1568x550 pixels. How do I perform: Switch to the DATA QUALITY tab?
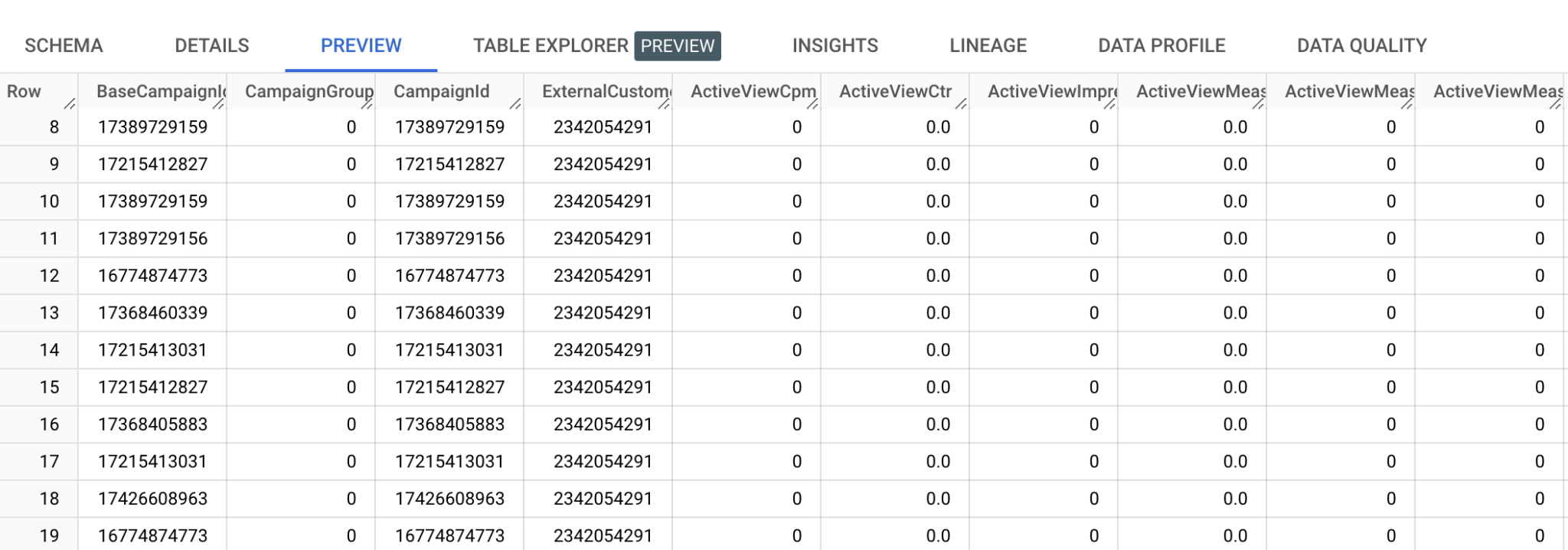pyautogui.click(x=1362, y=46)
